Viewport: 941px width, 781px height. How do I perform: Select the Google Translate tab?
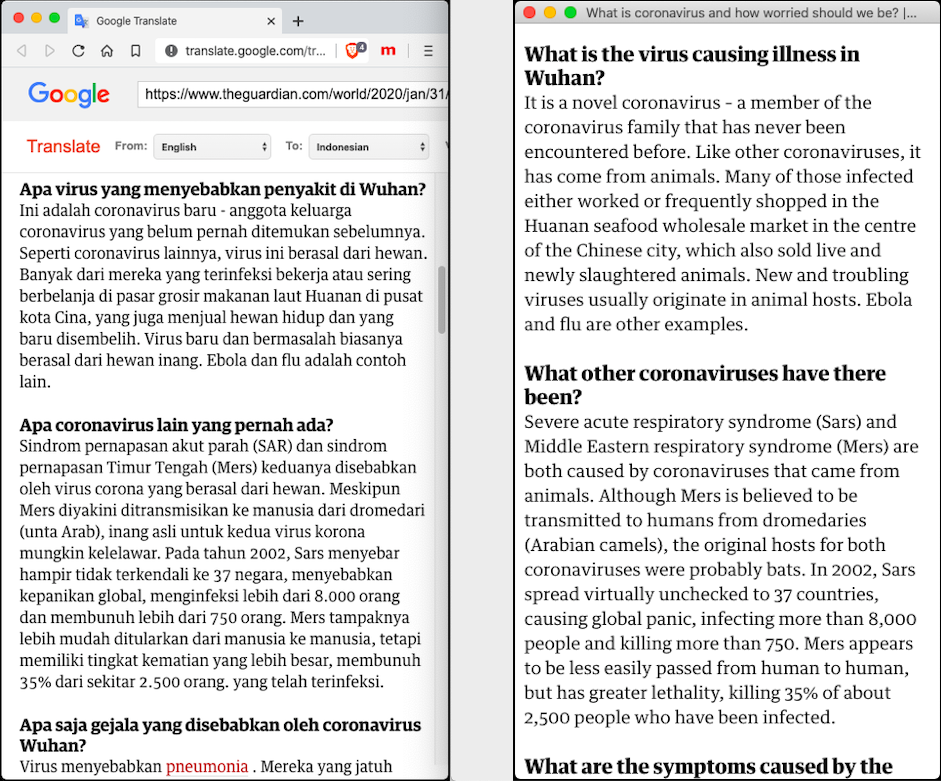[x=174, y=21]
